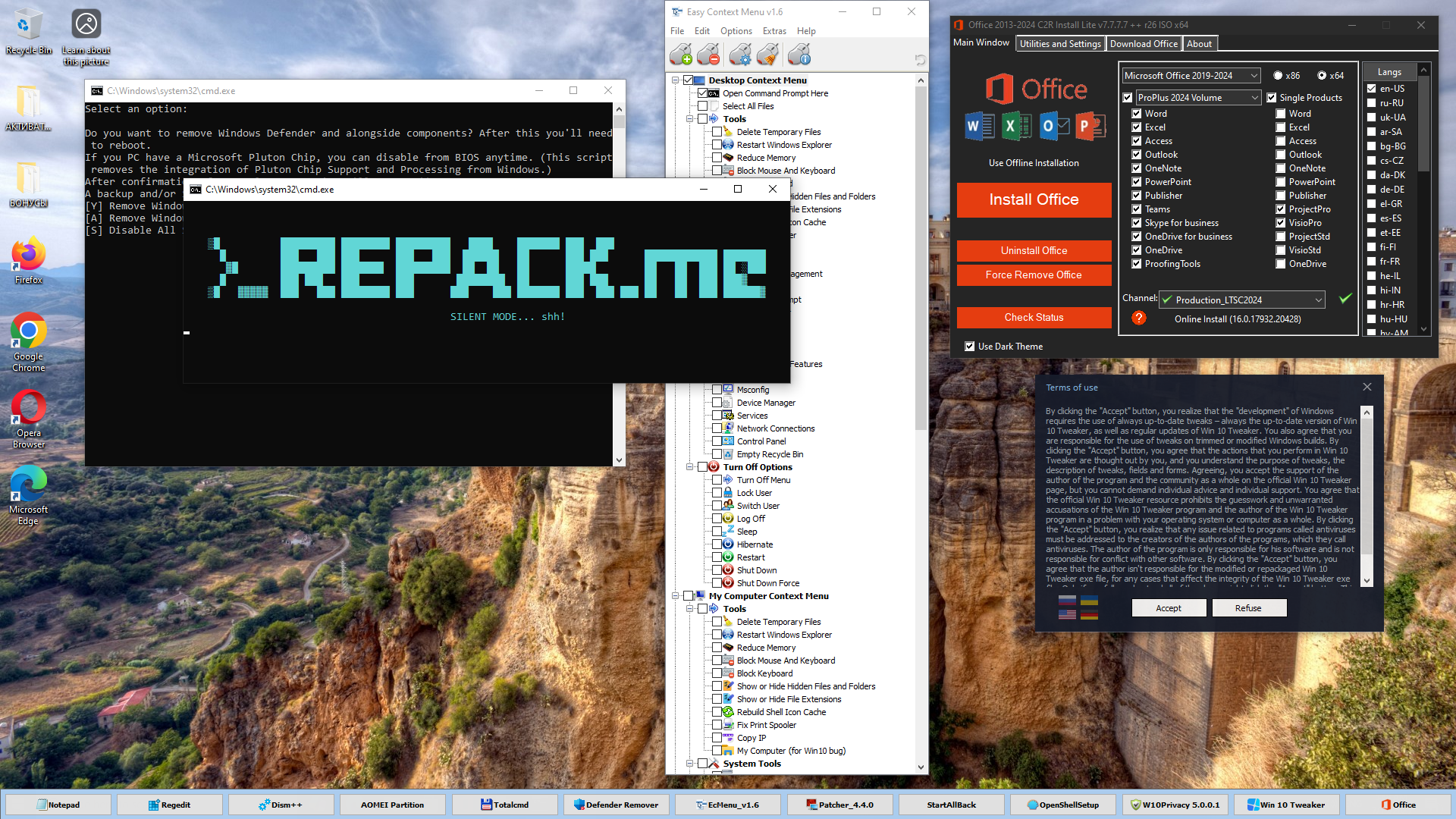
Task: Open the БОНУСЫ desktop folder
Action: [x=28, y=184]
